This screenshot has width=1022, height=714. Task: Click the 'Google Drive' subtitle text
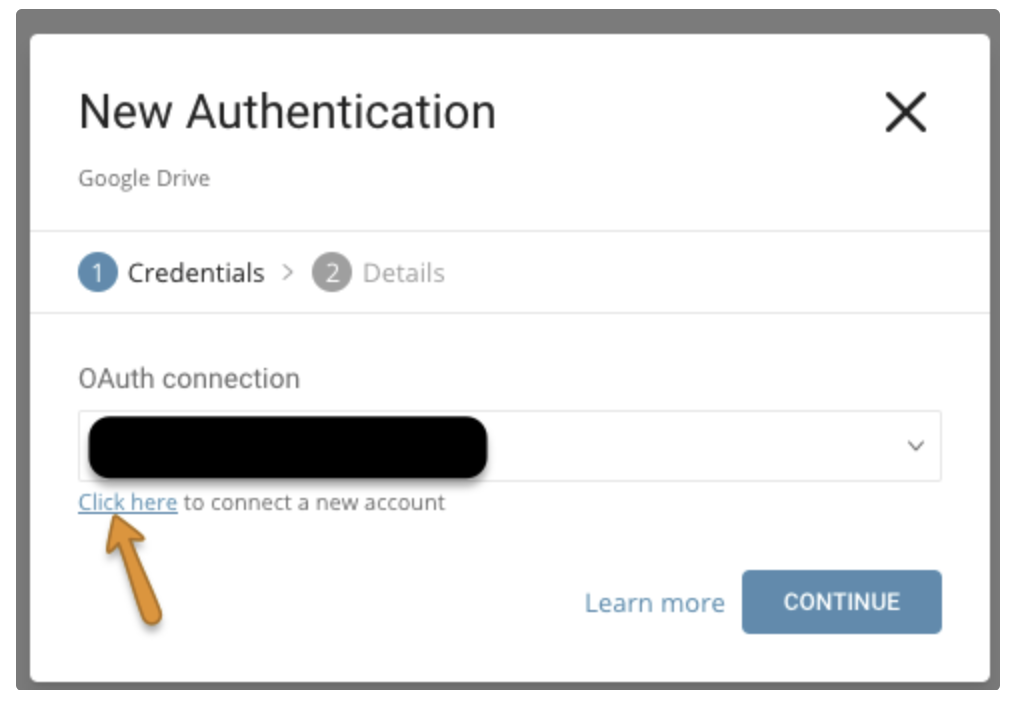coord(144,179)
